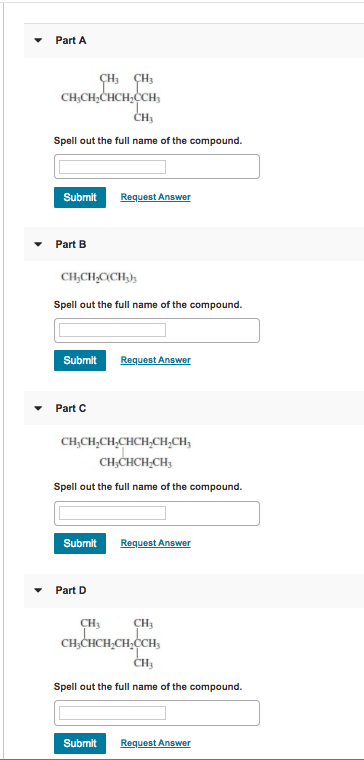Collapse the Part A section triangle

pyautogui.click(x=37, y=41)
